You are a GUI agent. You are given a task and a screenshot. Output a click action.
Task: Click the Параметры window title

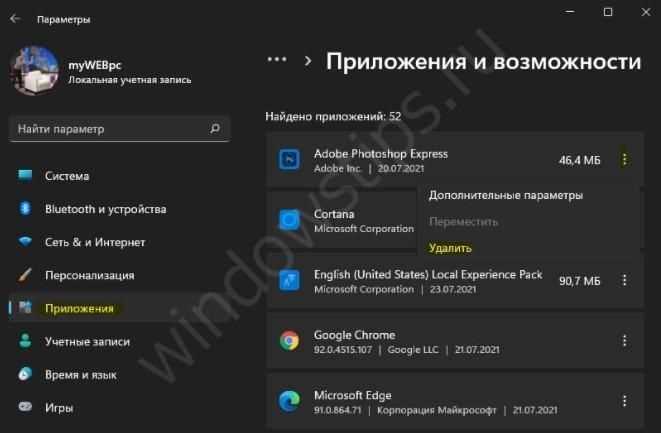(x=64, y=19)
